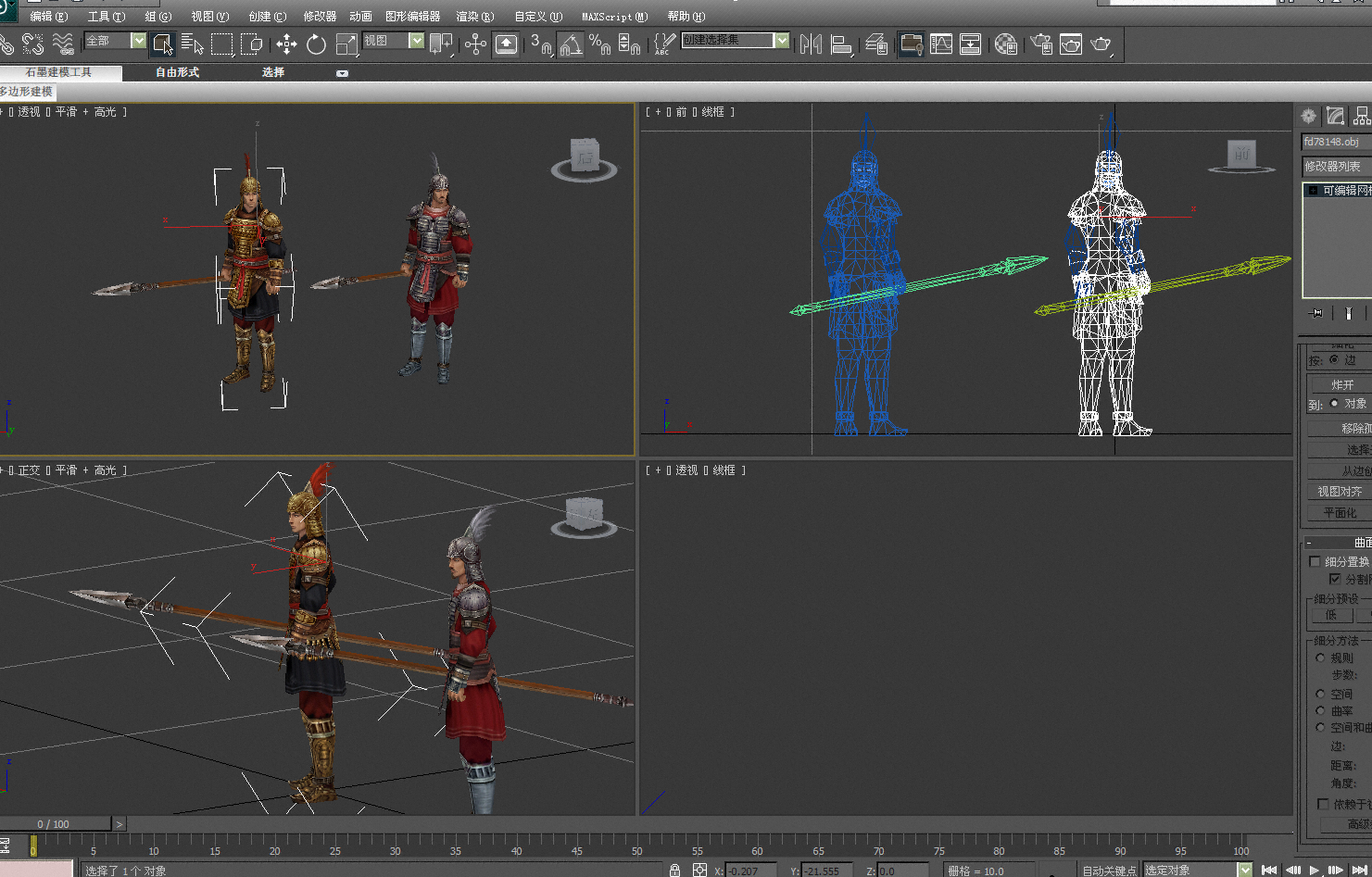
Task: Toggle the Angle Snap icon
Action: (x=571, y=44)
